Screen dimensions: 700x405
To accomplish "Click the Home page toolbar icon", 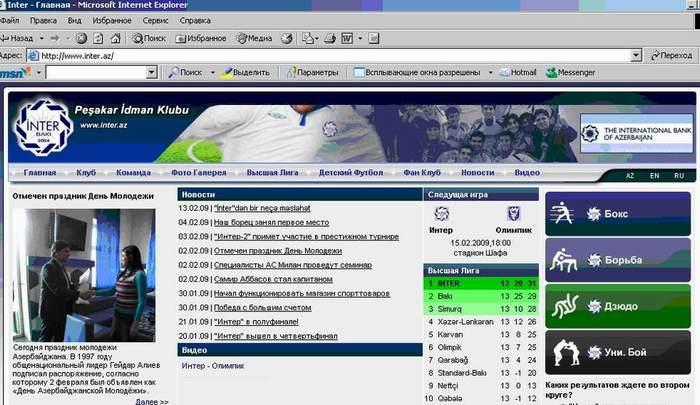I will pyautogui.click(x=117, y=38).
